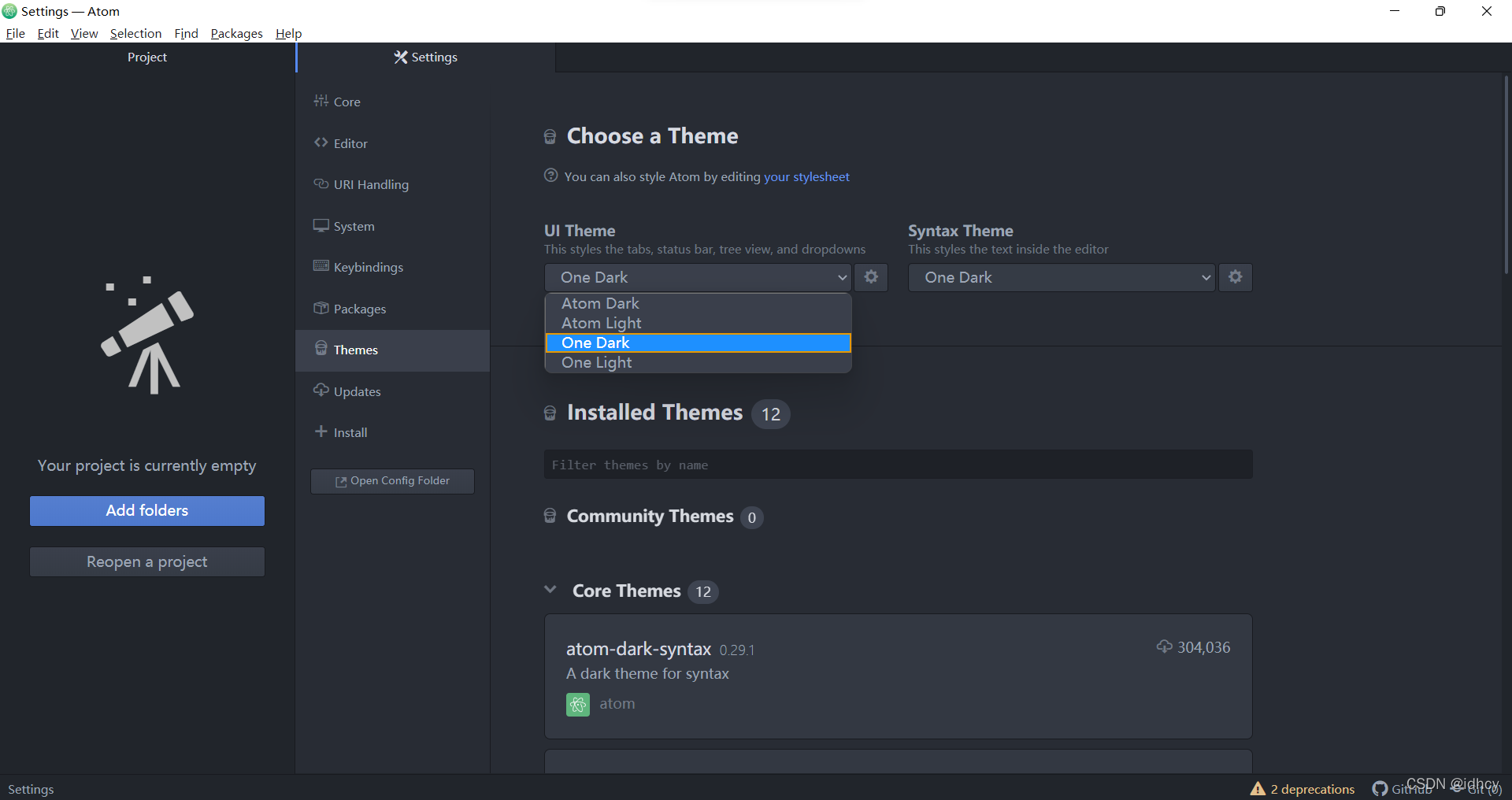1512x800 pixels.
Task: Click the atom-dark-syntax download count icon
Action: [x=1164, y=647]
